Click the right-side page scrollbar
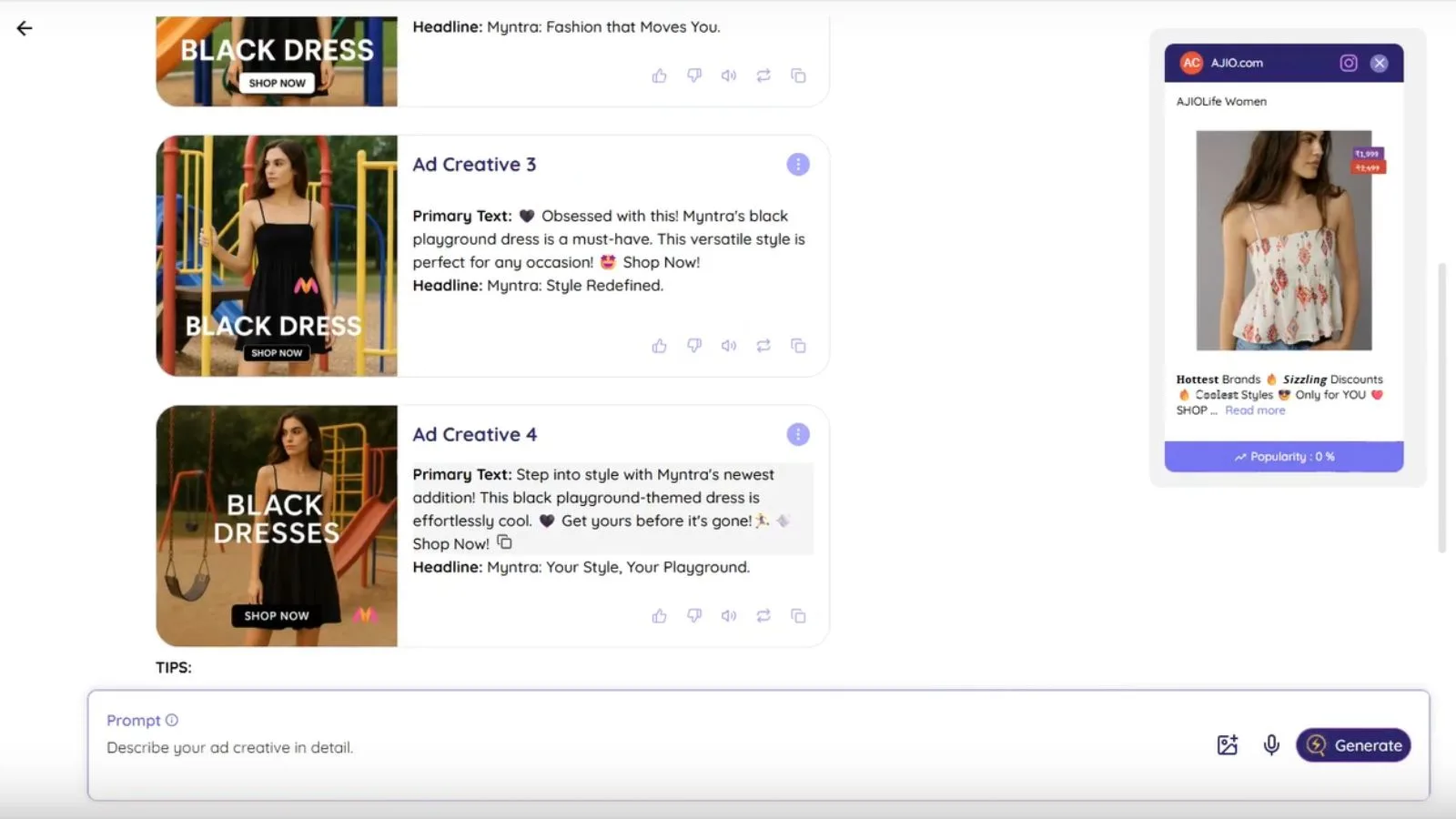Screen dimensions: 1456x819 click(1441, 408)
